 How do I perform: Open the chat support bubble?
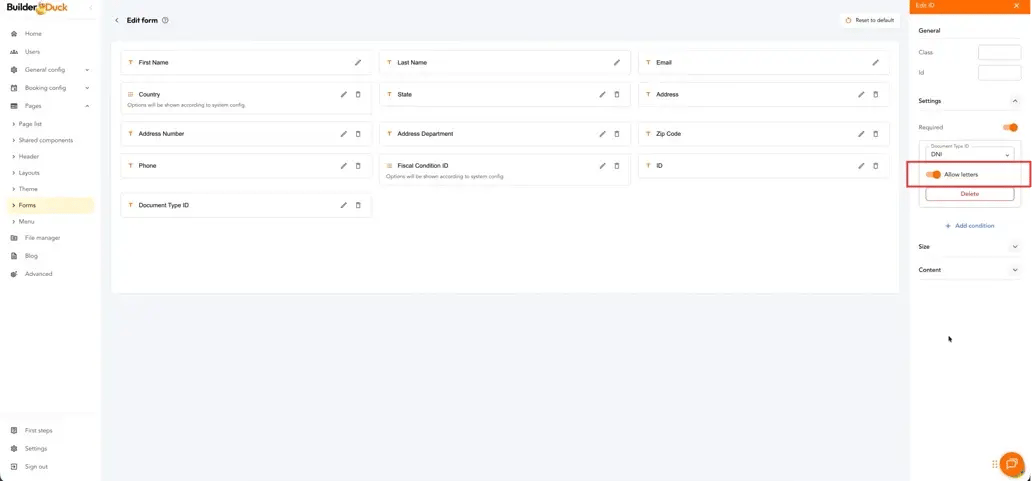[1011, 464]
